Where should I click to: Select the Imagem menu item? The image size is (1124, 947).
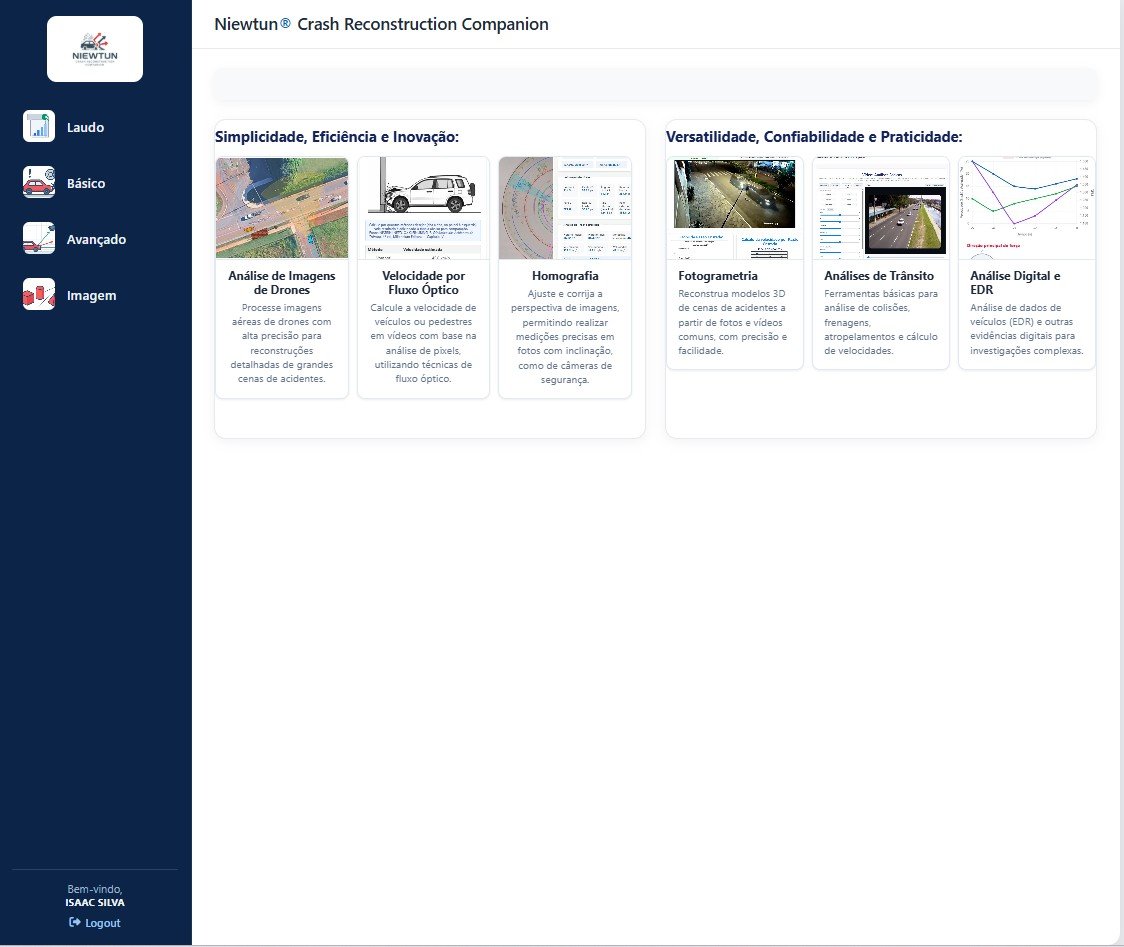91,295
